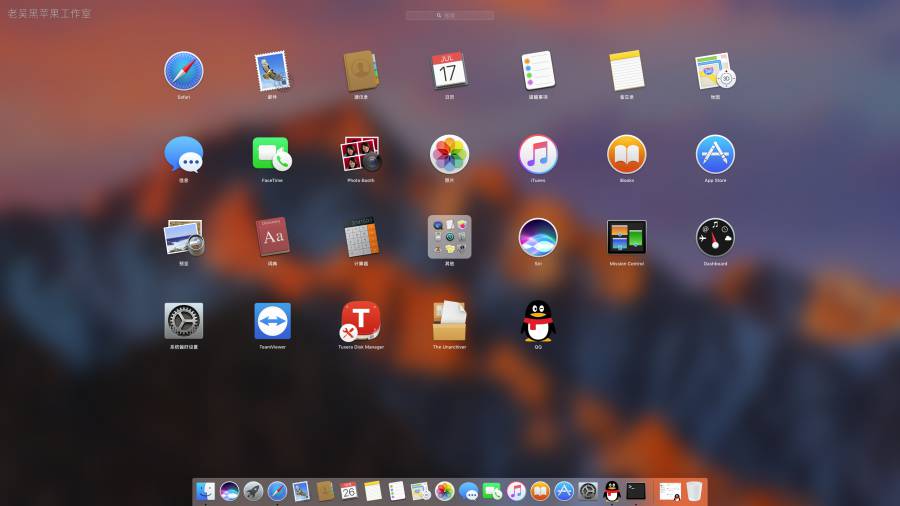
Task: Open Contacts in the Launchpad grid
Action: tap(361, 71)
